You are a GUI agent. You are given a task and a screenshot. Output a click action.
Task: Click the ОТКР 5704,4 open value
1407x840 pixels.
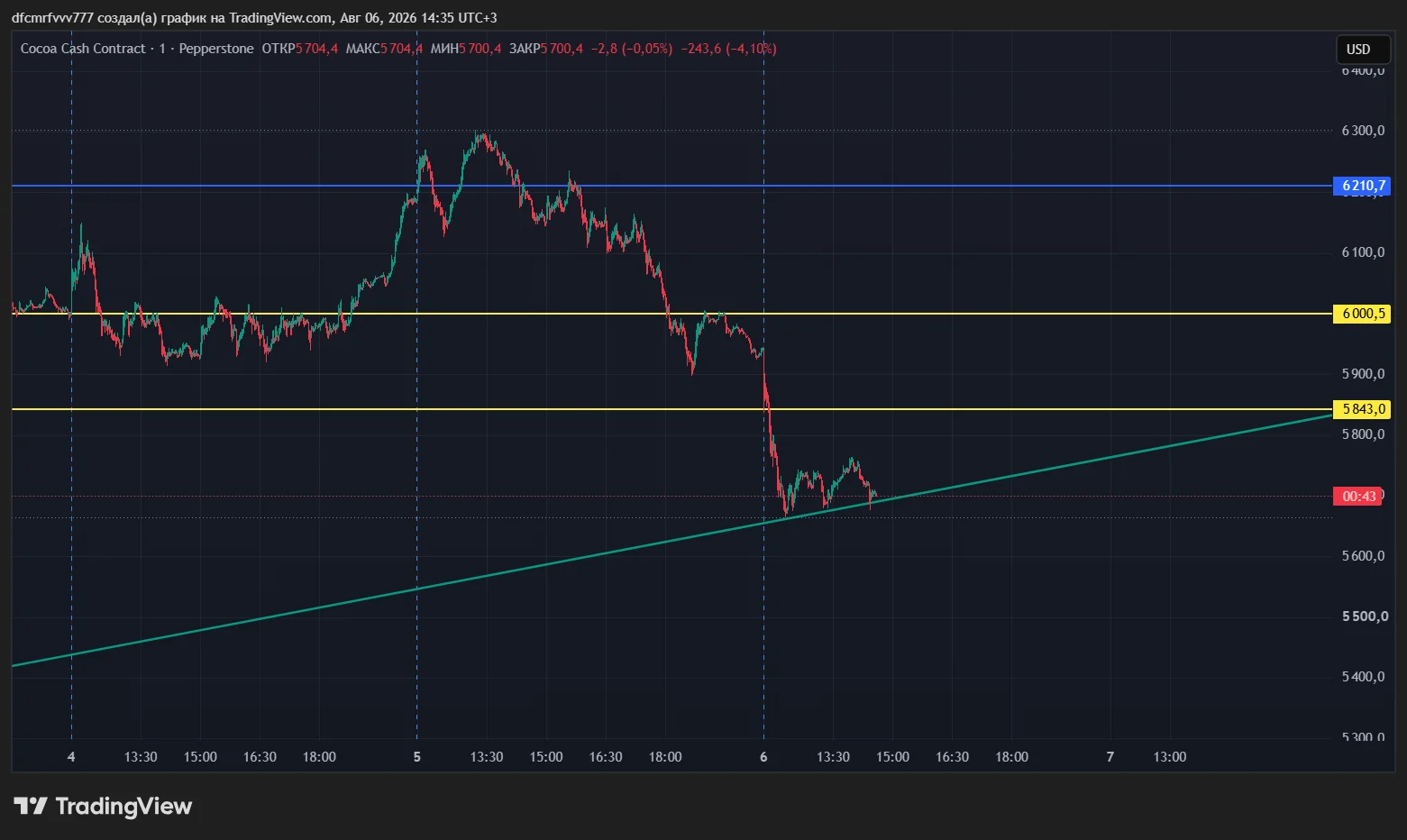click(x=300, y=49)
